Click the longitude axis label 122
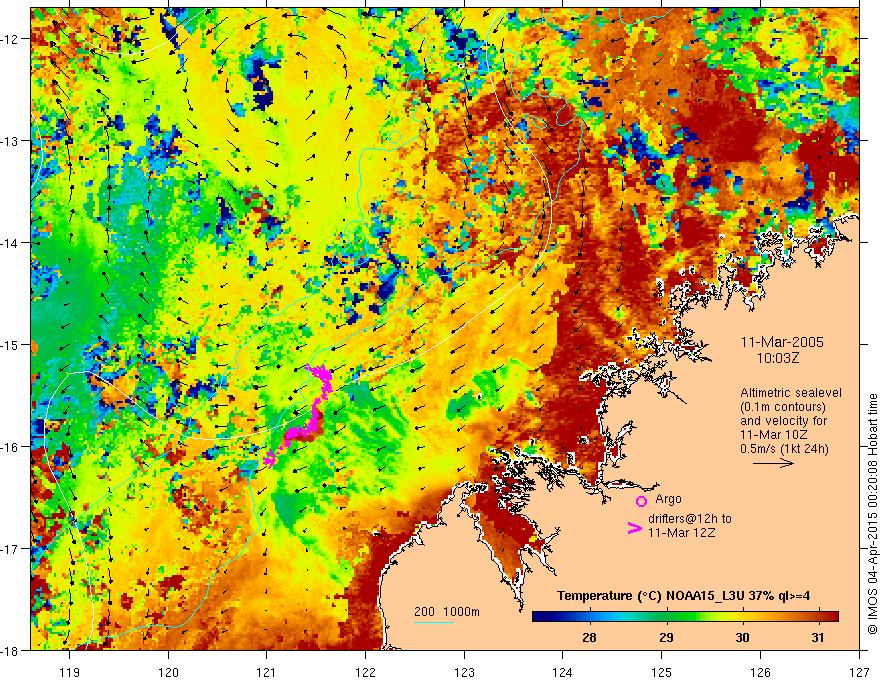The image size is (880, 680). coord(365,672)
